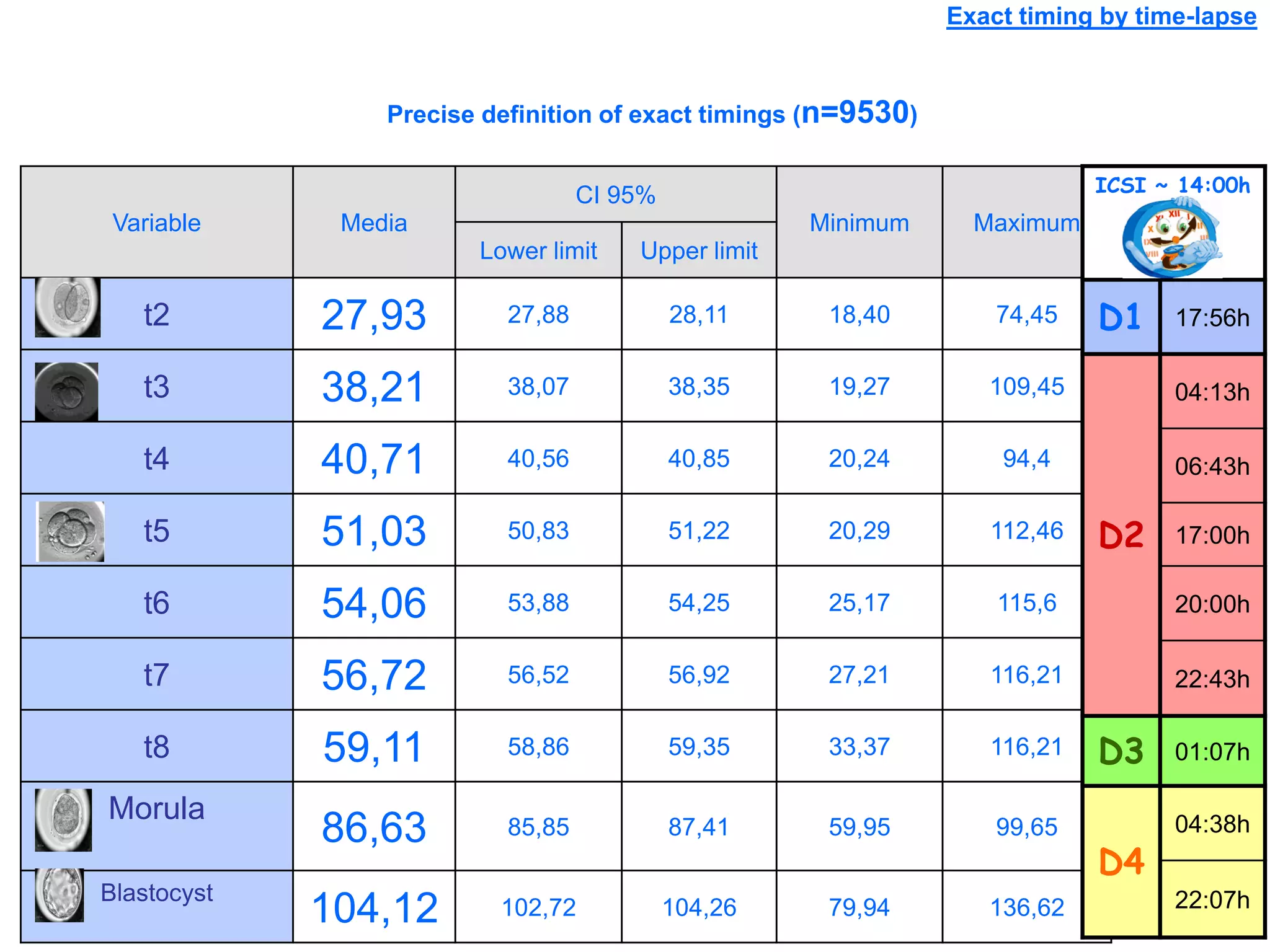1270x952 pixels.
Task: Click the Media column header
Action: point(373,223)
